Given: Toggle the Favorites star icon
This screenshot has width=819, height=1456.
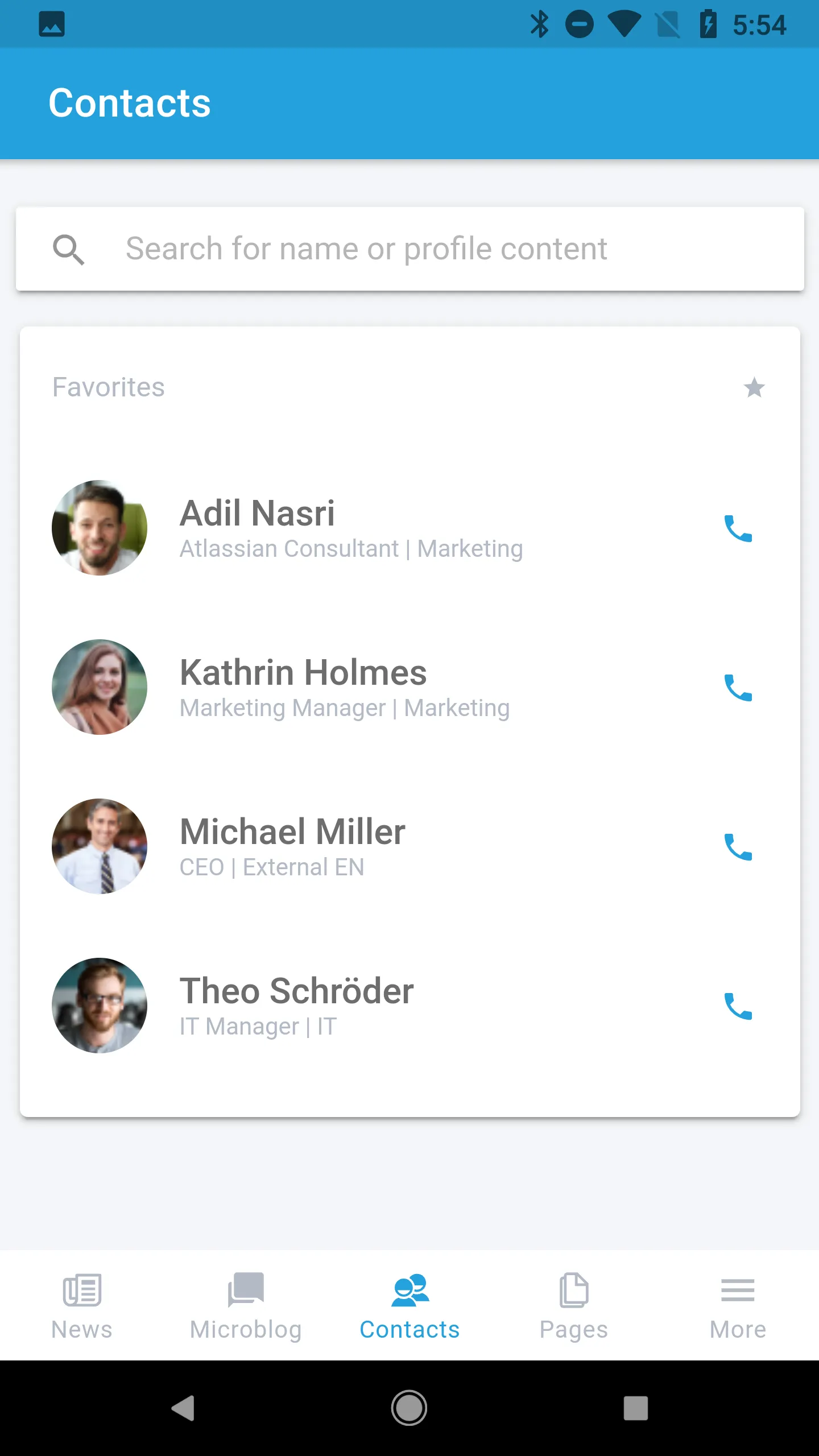Looking at the screenshot, I should click(x=754, y=387).
